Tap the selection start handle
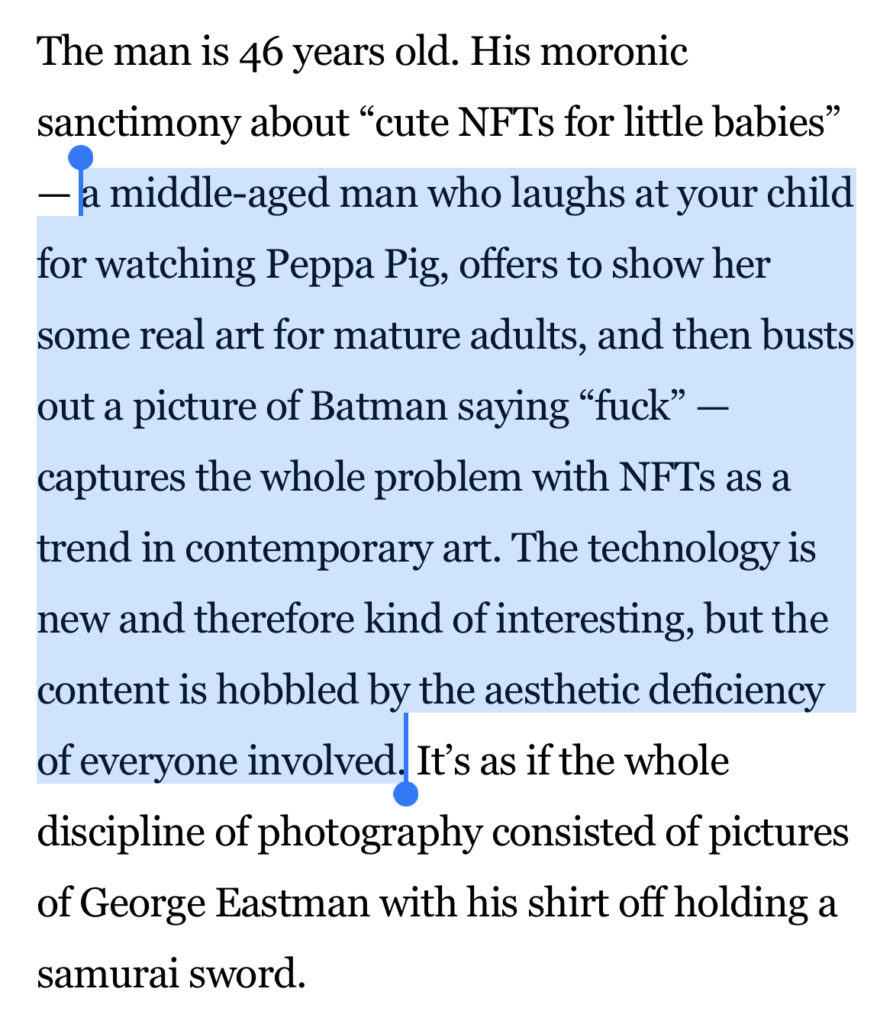This screenshot has height=1024, width=893. [80, 159]
